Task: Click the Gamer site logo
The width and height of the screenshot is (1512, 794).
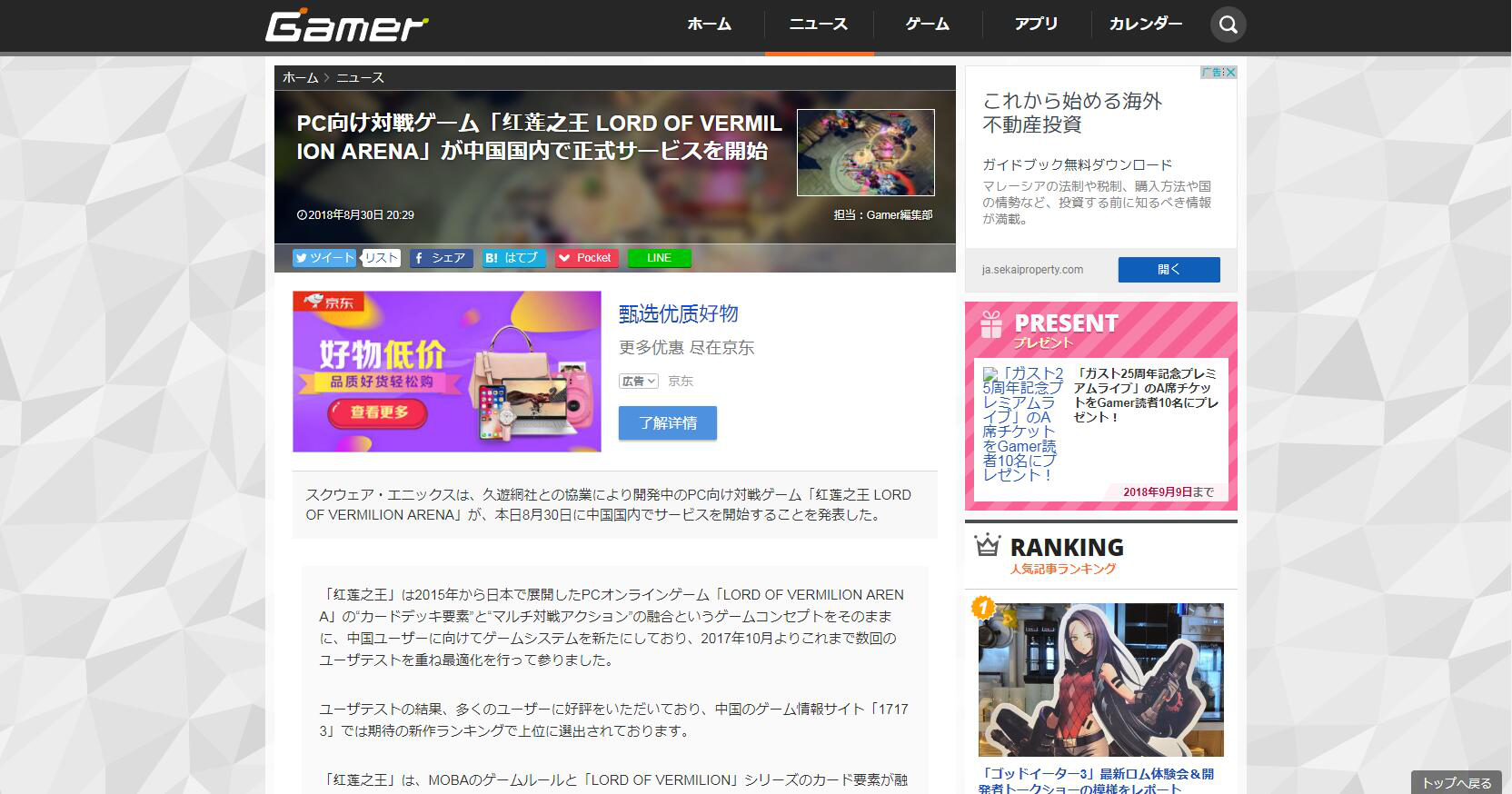Action: (x=346, y=26)
